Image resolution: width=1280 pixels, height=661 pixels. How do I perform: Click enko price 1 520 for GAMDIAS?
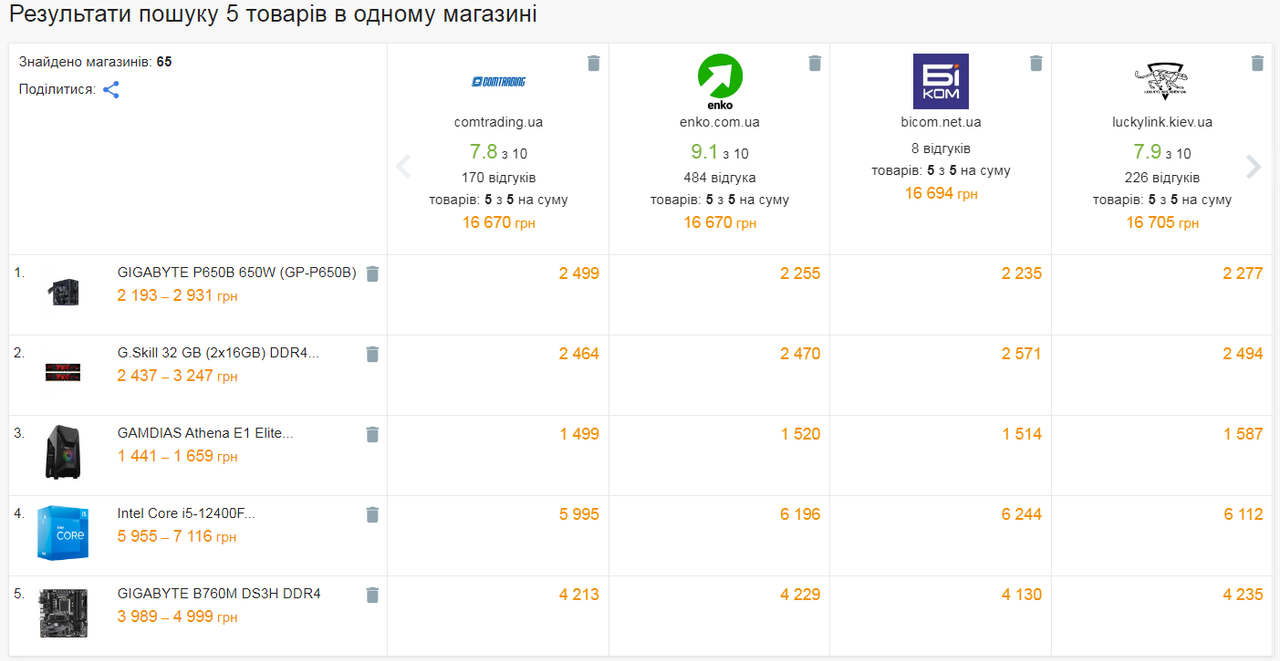pos(800,433)
